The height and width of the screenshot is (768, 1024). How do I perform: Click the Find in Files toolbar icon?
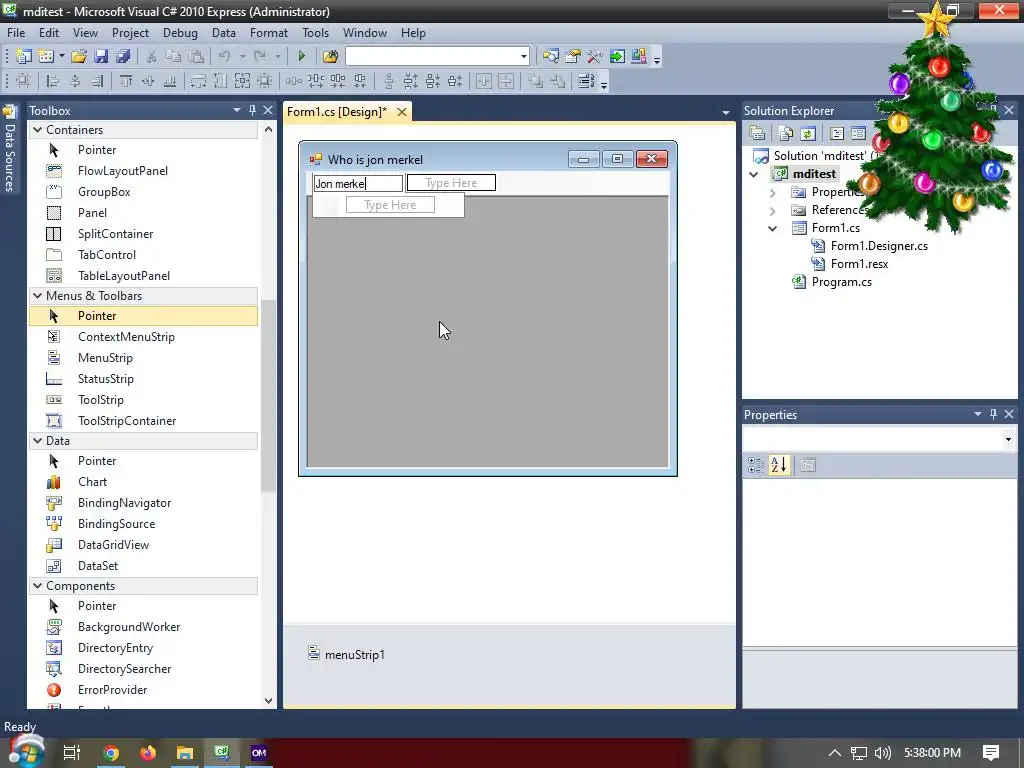pyautogui.click(x=330, y=56)
